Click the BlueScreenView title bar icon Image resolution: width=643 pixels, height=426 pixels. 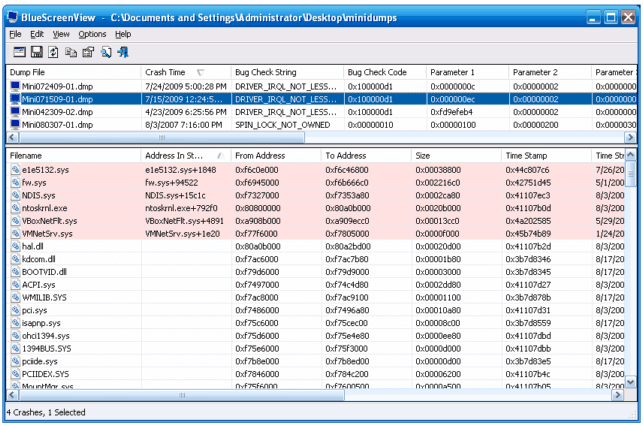coord(13,17)
